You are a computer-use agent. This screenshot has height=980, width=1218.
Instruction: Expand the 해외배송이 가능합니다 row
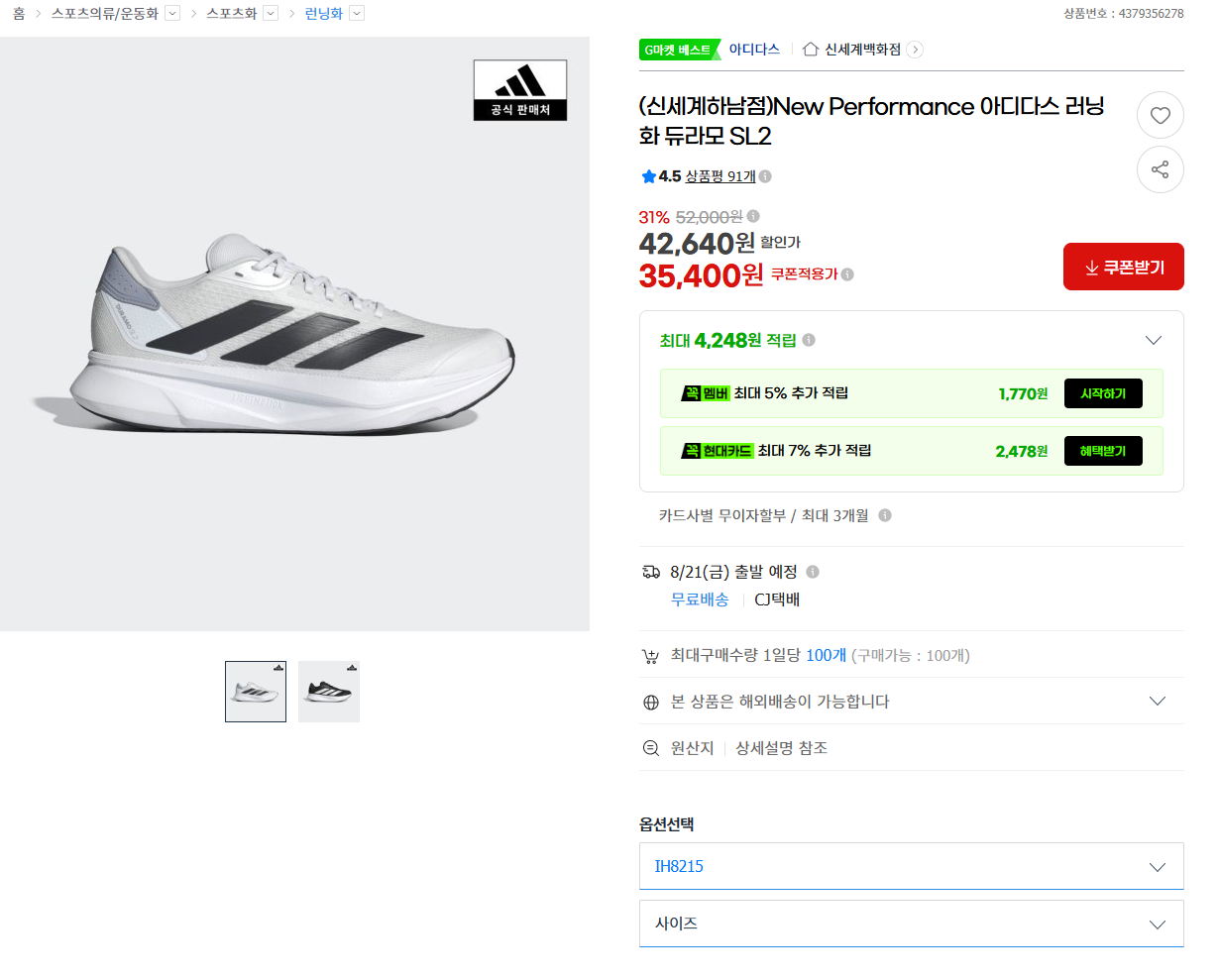point(912,701)
